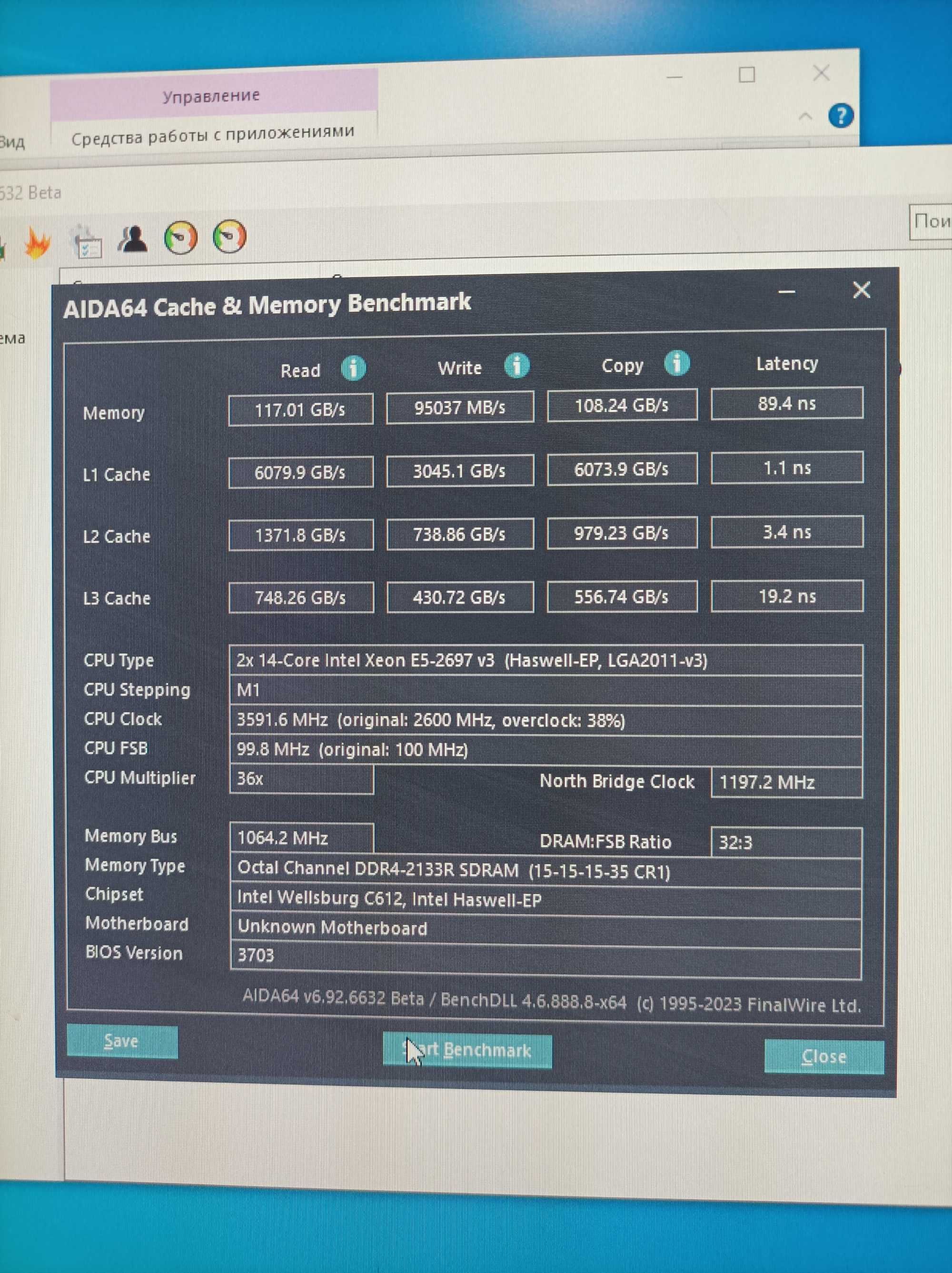This screenshot has width=952, height=1273.
Task: Click CPU Clock value 3591.6 MHz
Action: coord(545,720)
